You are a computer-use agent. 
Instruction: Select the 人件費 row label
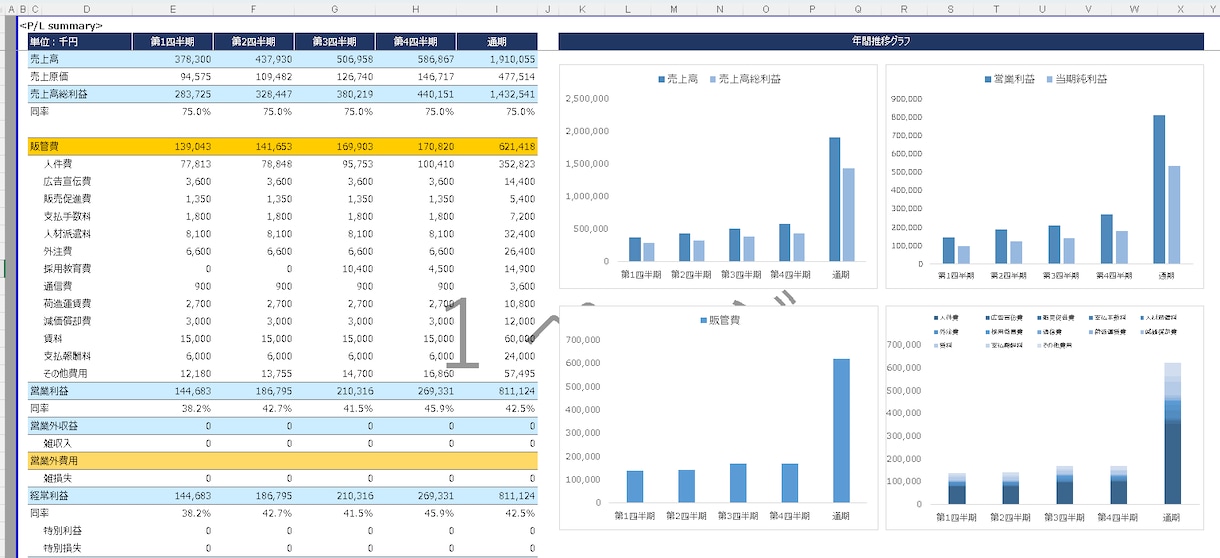[58, 163]
